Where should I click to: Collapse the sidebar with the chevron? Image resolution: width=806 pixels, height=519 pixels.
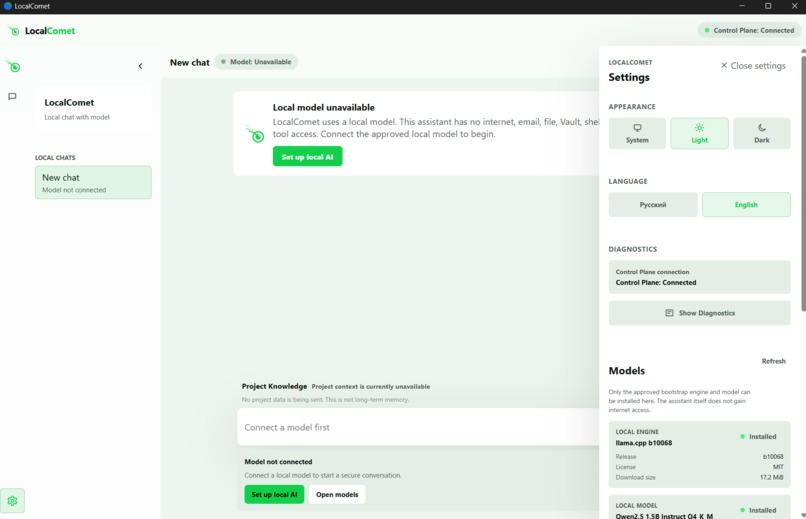coord(140,66)
